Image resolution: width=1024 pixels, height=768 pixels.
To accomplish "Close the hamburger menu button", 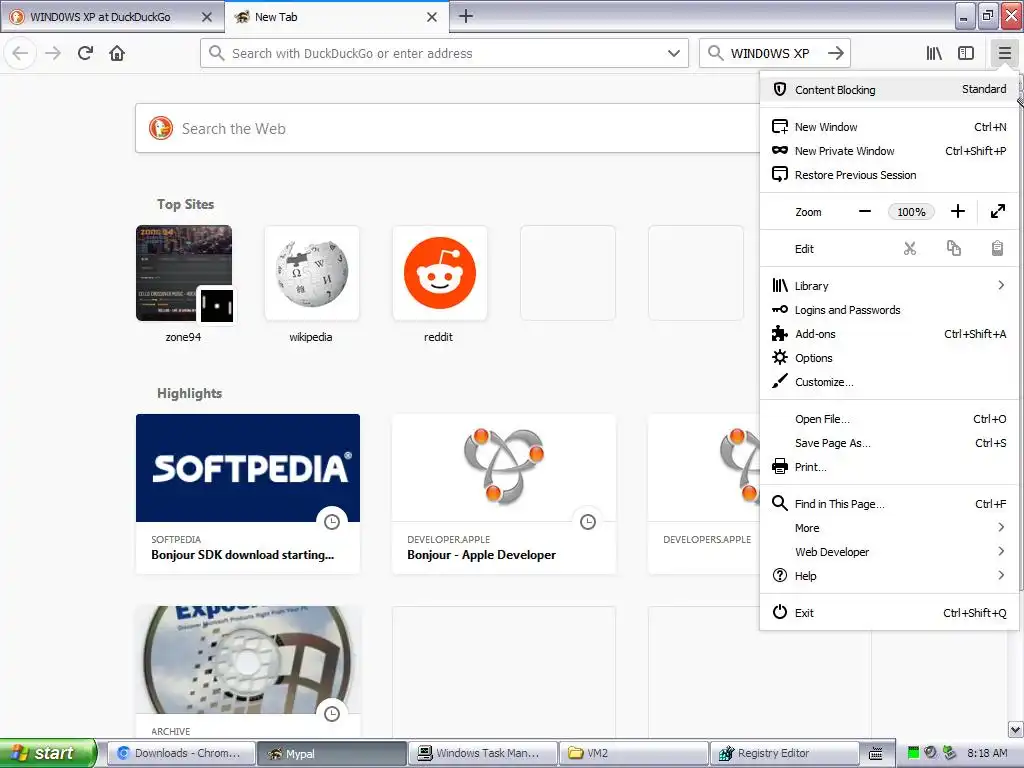I will point(1004,53).
